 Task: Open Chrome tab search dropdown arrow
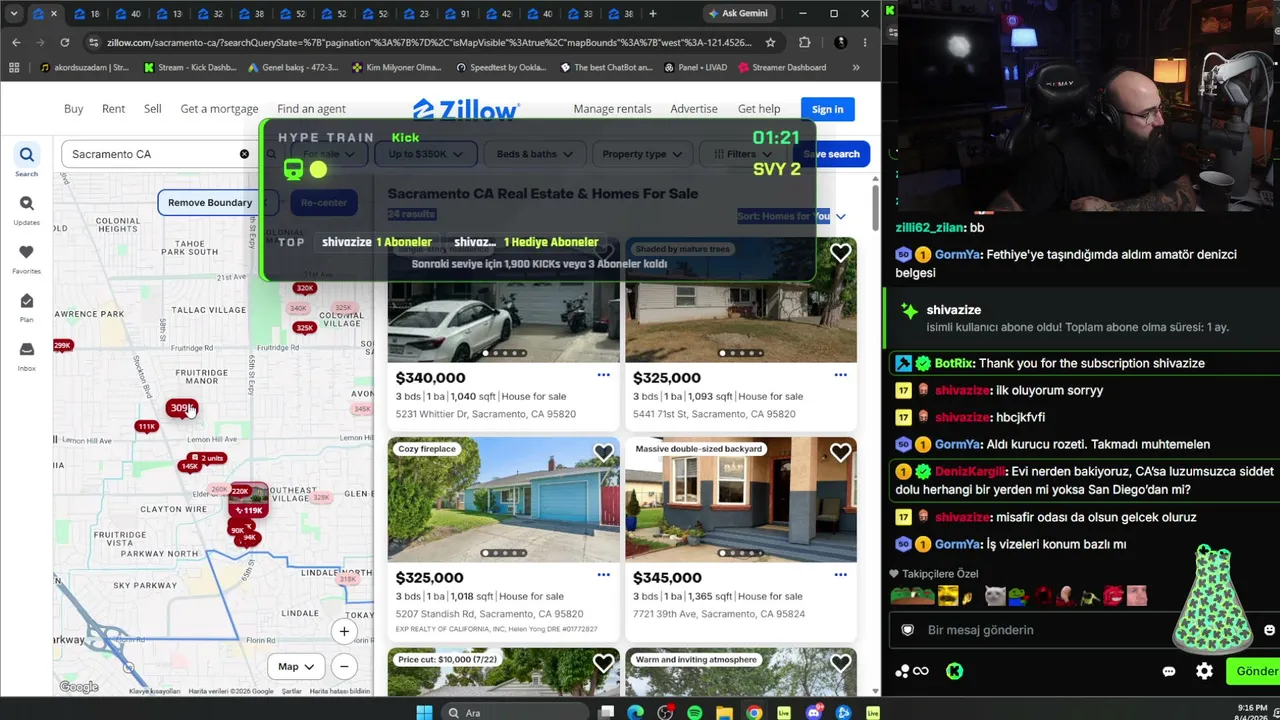14,14
